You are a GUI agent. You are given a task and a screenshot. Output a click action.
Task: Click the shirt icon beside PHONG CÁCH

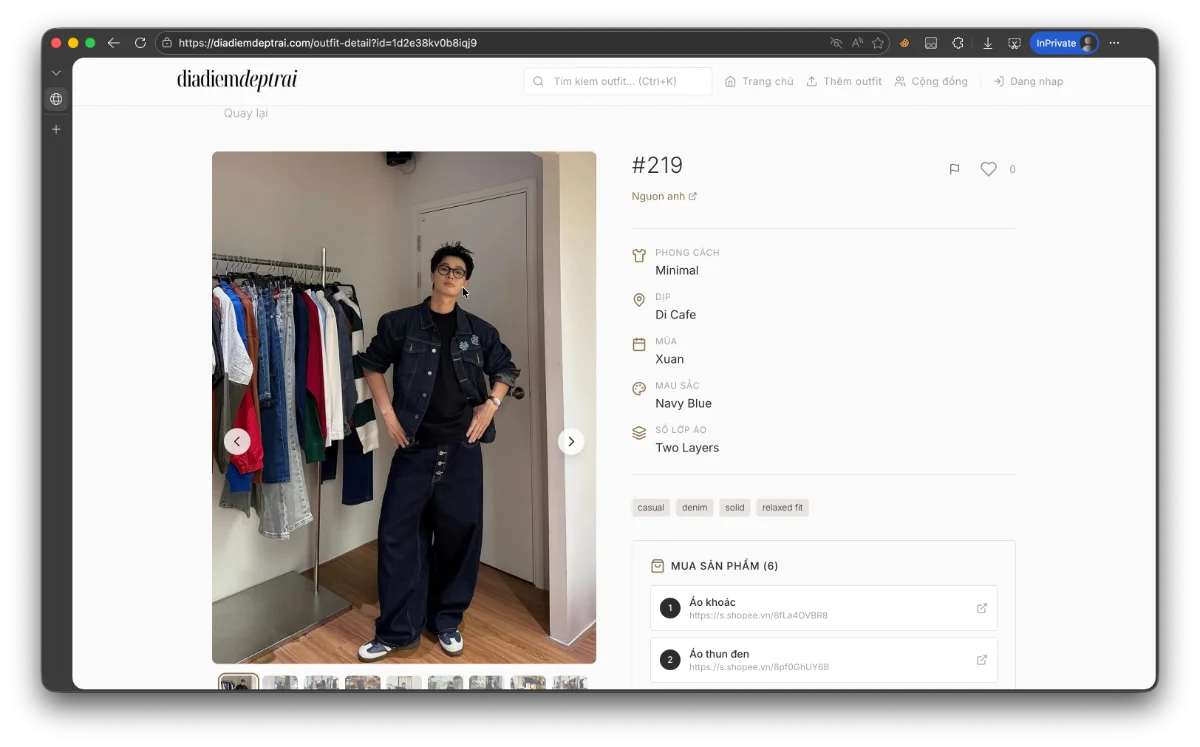[639, 255]
